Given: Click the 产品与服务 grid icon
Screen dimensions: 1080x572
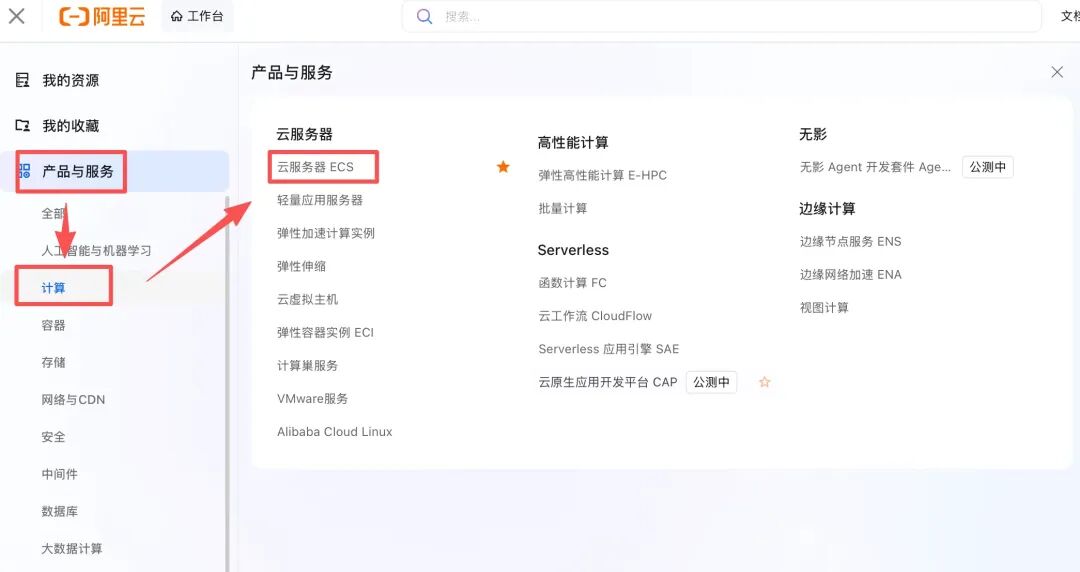Looking at the screenshot, I should (25, 171).
